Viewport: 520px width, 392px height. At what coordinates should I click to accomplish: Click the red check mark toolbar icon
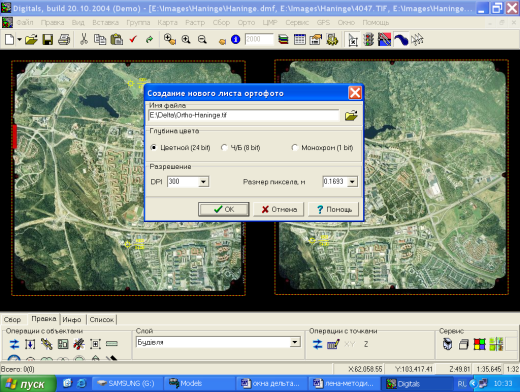click(x=133, y=40)
